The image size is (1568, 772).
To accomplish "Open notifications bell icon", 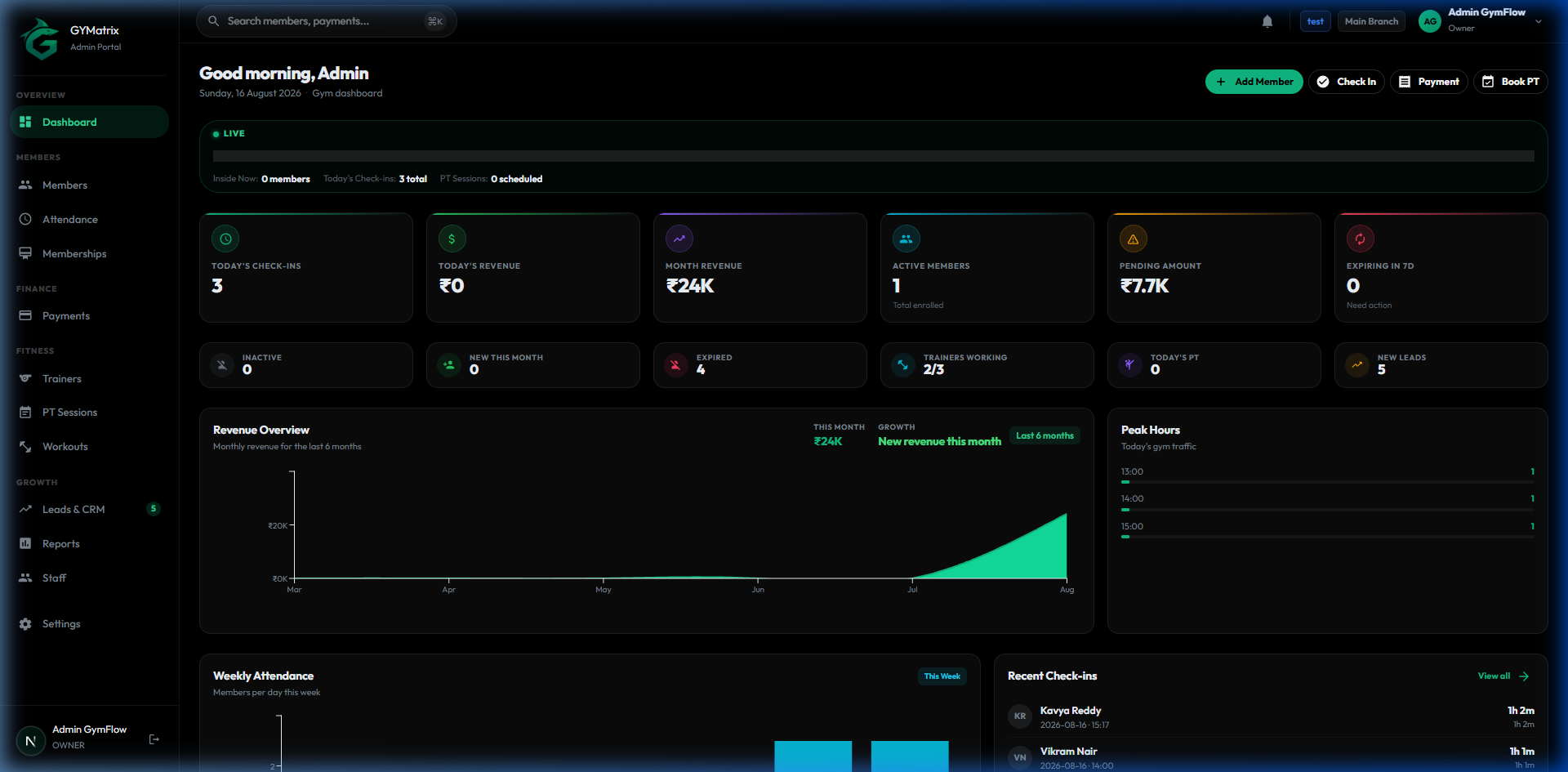I will (x=1267, y=21).
